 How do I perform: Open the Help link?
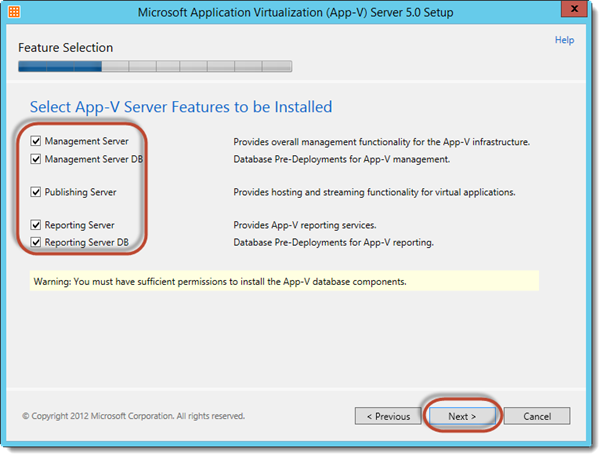click(x=564, y=40)
